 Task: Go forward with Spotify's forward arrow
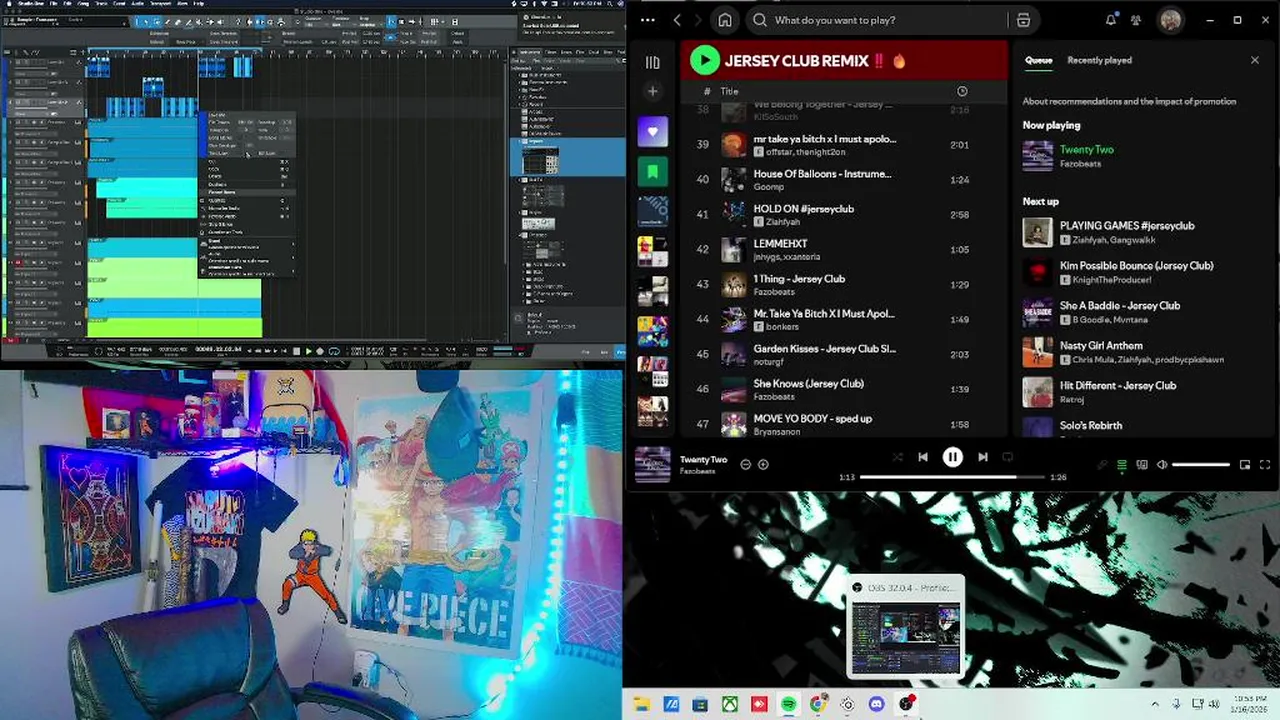click(x=698, y=20)
